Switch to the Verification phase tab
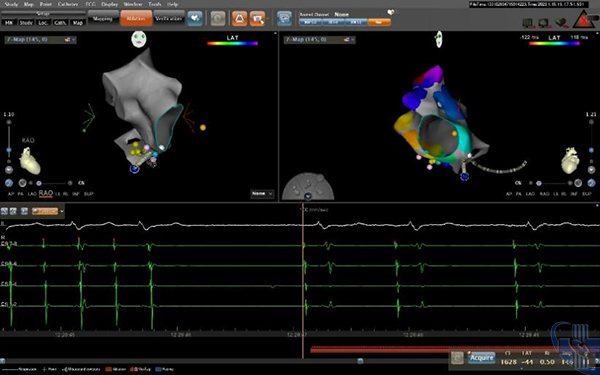This screenshot has height=375, width=600. pyautogui.click(x=169, y=18)
